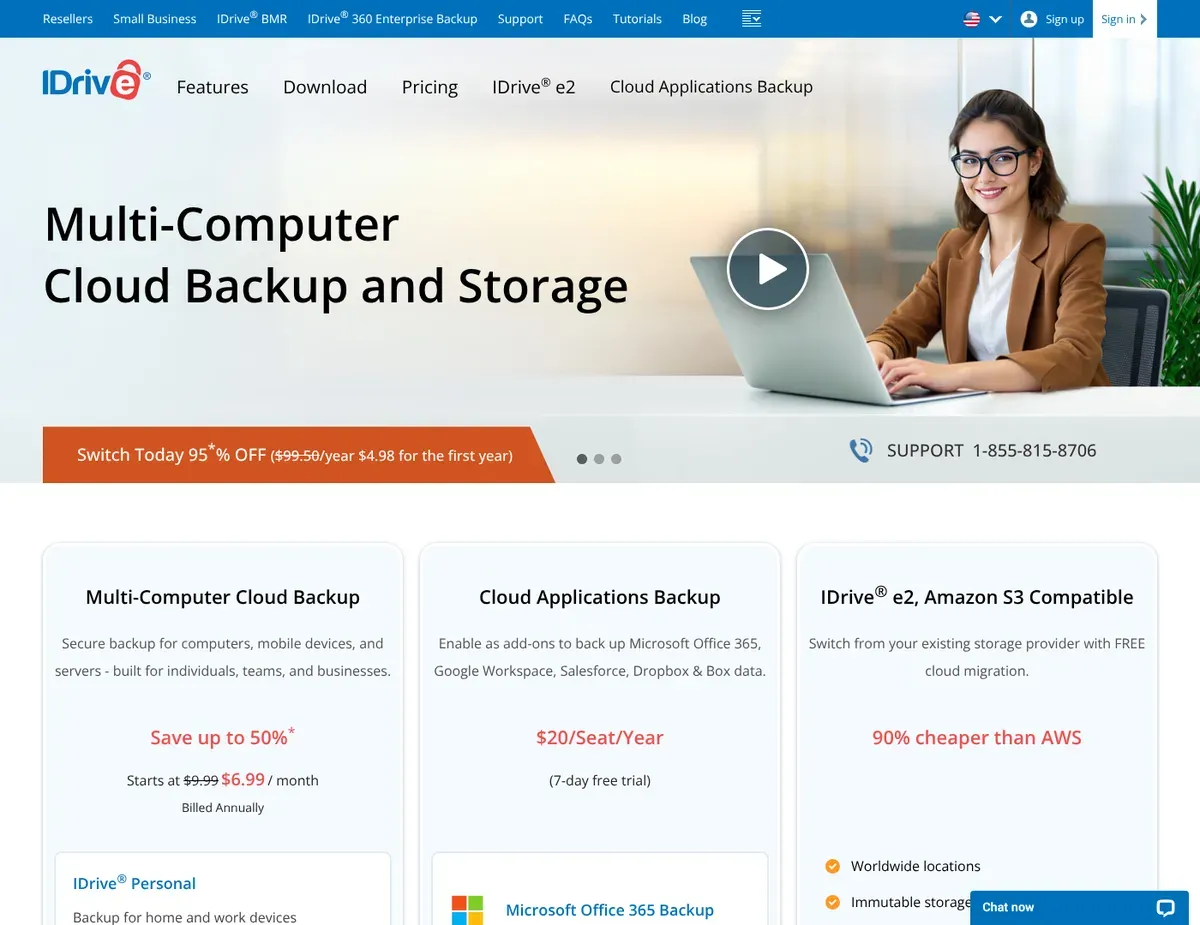This screenshot has width=1200, height=925.
Task: Click the $20/Seat/Year price text
Action: tap(600, 738)
